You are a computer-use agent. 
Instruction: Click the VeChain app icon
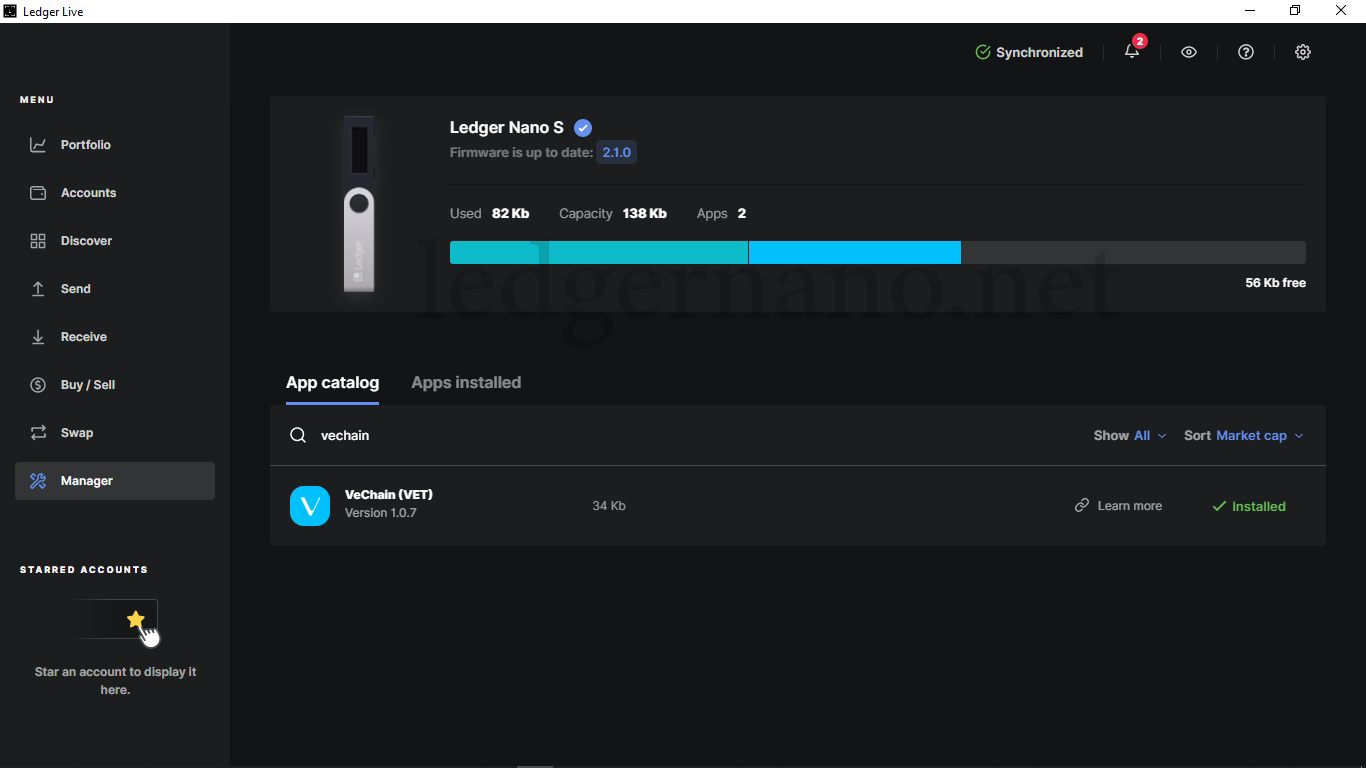[x=310, y=506]
